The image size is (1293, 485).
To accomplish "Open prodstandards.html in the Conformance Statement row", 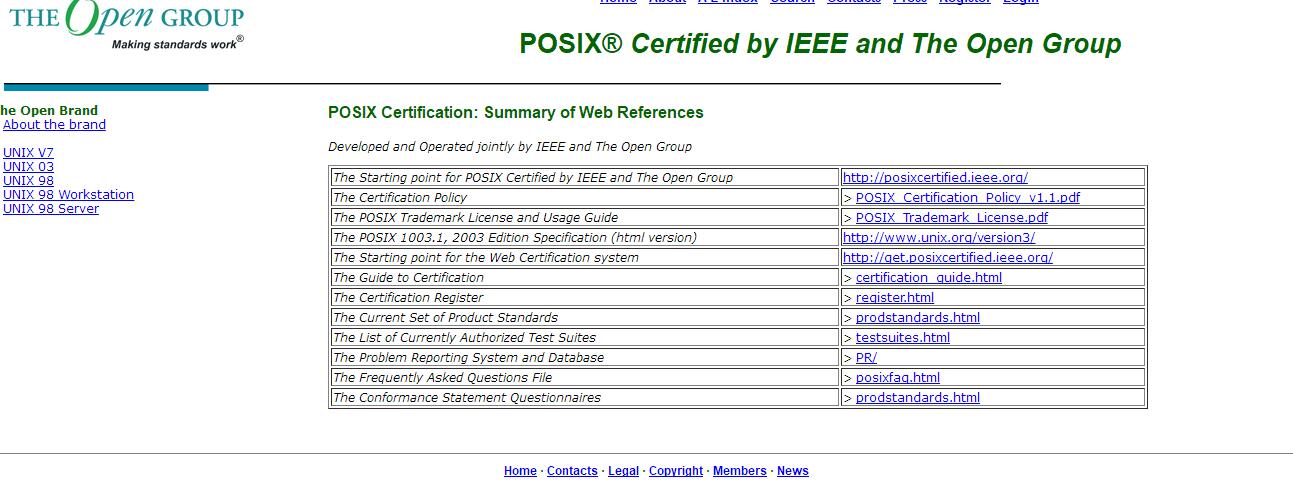I will (x=917, y=398).
